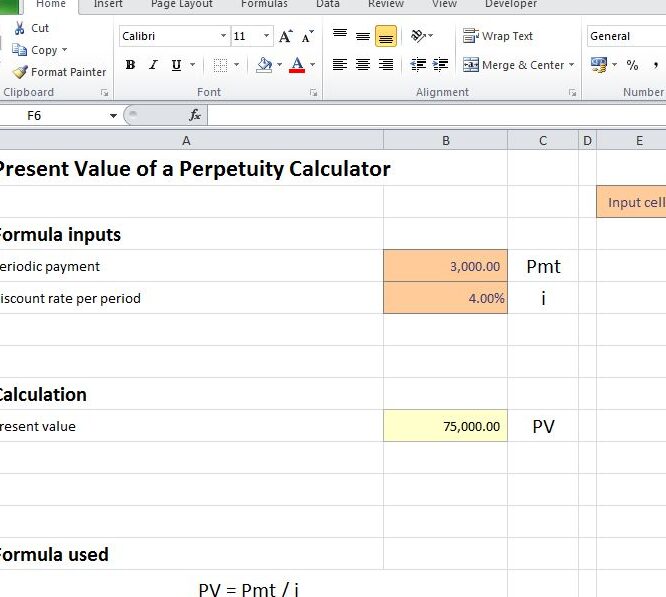Open the Font dialog box launcher

click(313, 92)
